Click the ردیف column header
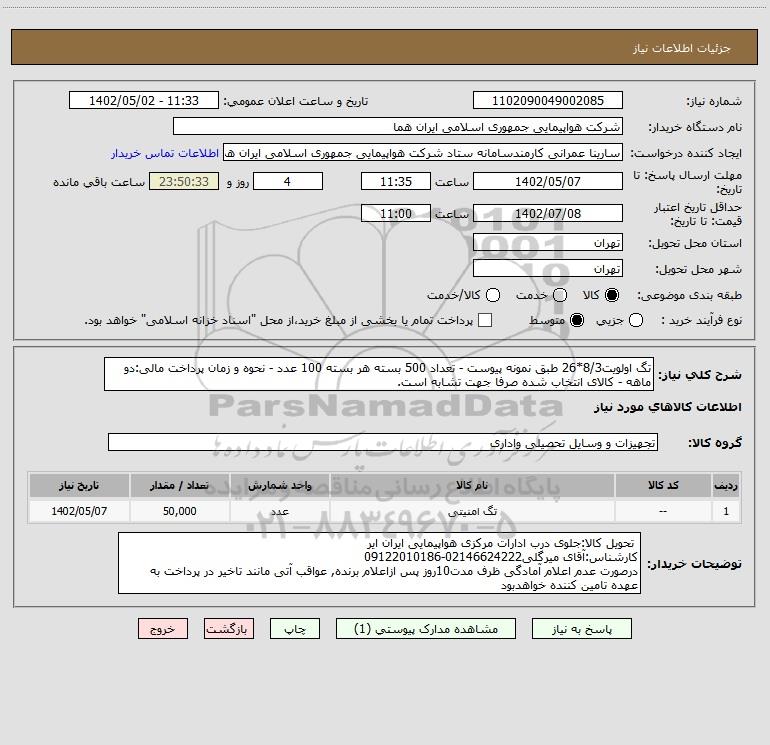This screenshot has height=745, width=770. pos(726,485)
